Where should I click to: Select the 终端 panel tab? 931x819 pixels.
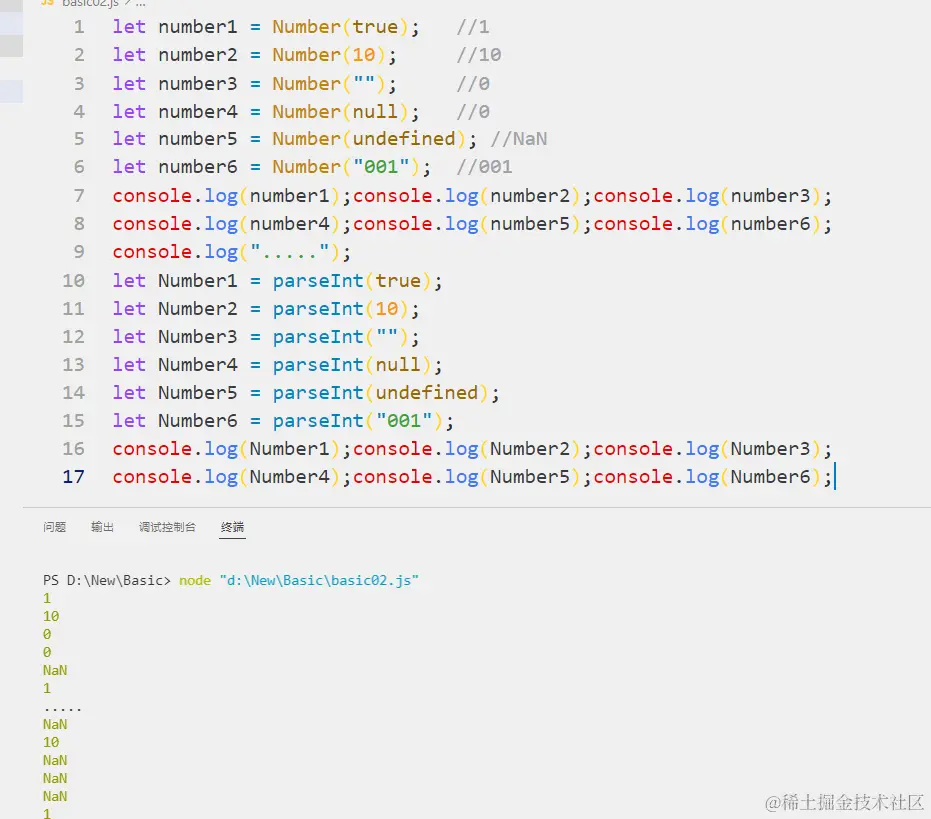tap(232, 527)
